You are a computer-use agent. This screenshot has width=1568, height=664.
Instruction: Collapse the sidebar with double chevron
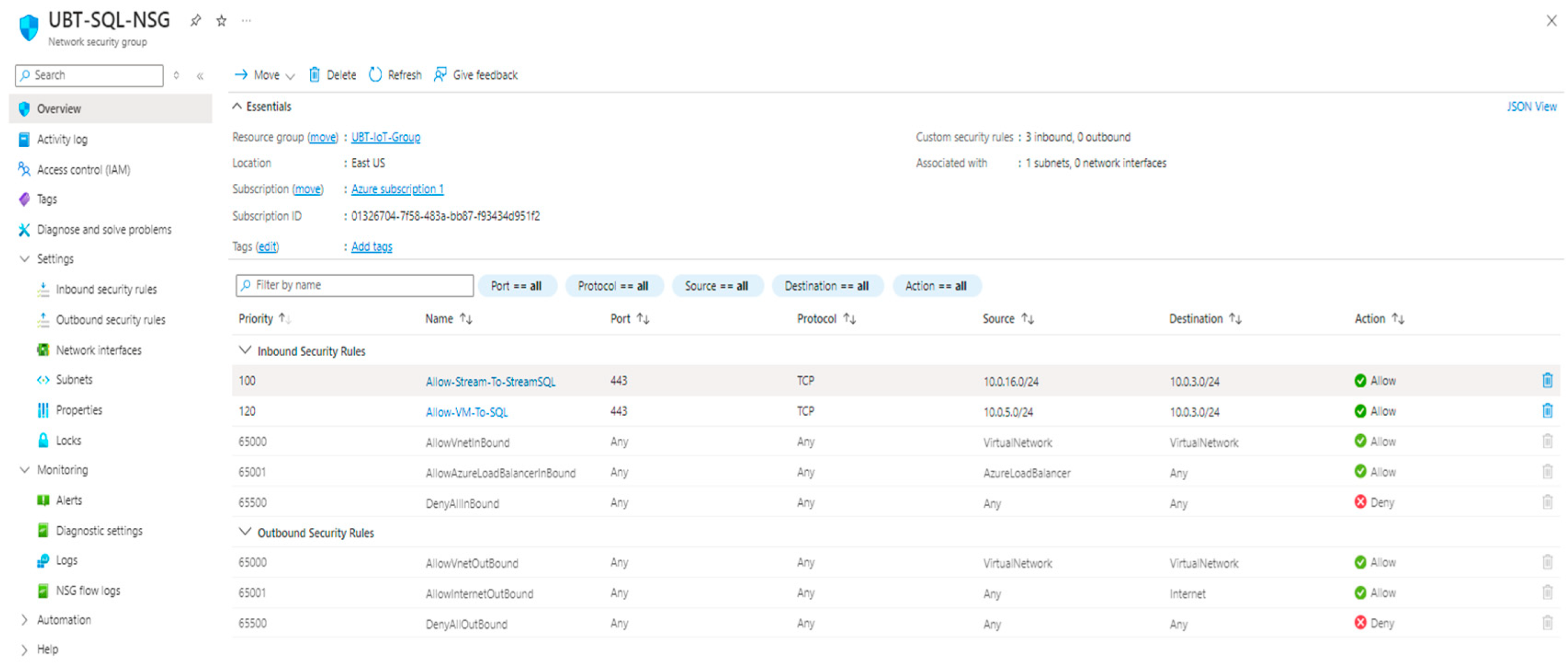(x=200, y=76)
